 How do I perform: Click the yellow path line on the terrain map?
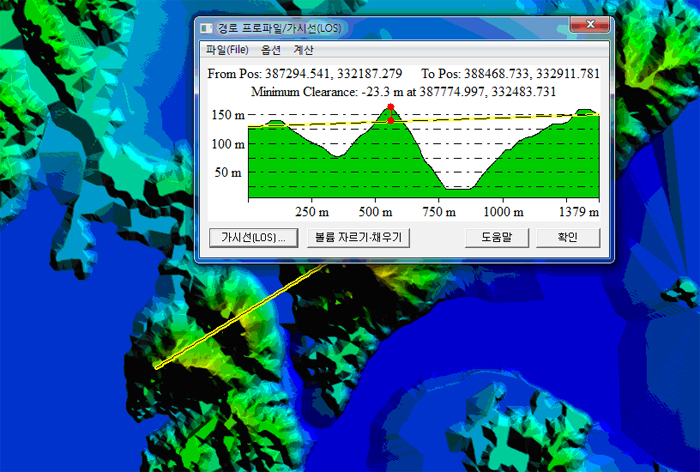pos(241,316)
